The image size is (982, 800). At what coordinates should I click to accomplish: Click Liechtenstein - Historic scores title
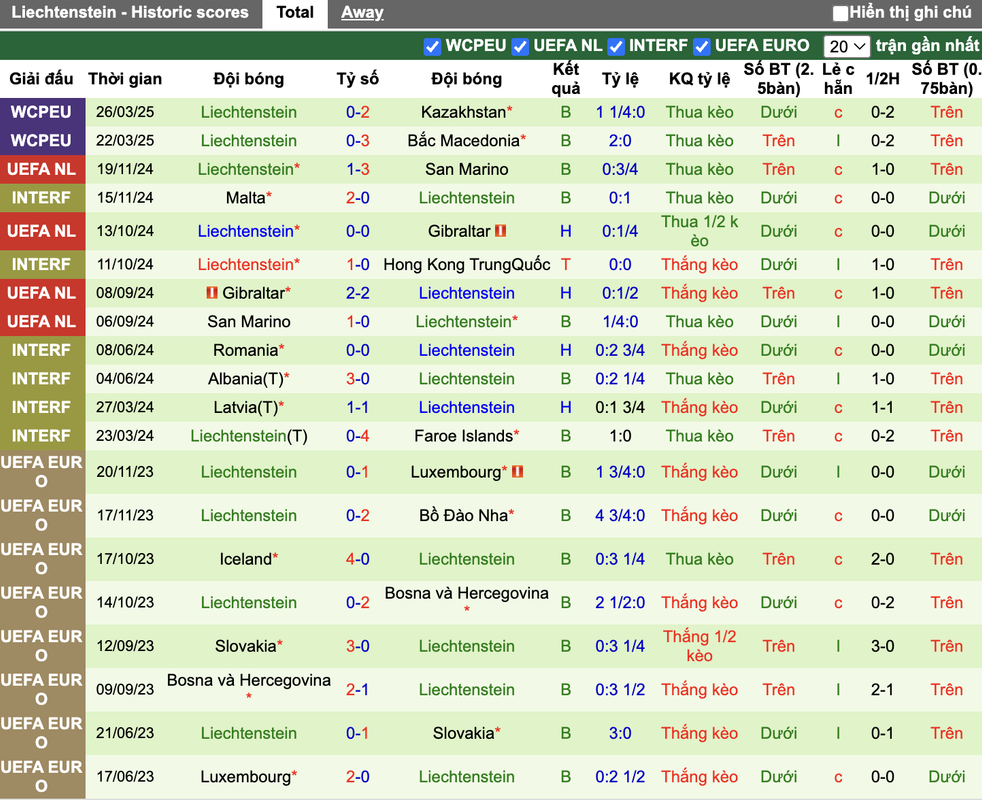coord(130,13)
